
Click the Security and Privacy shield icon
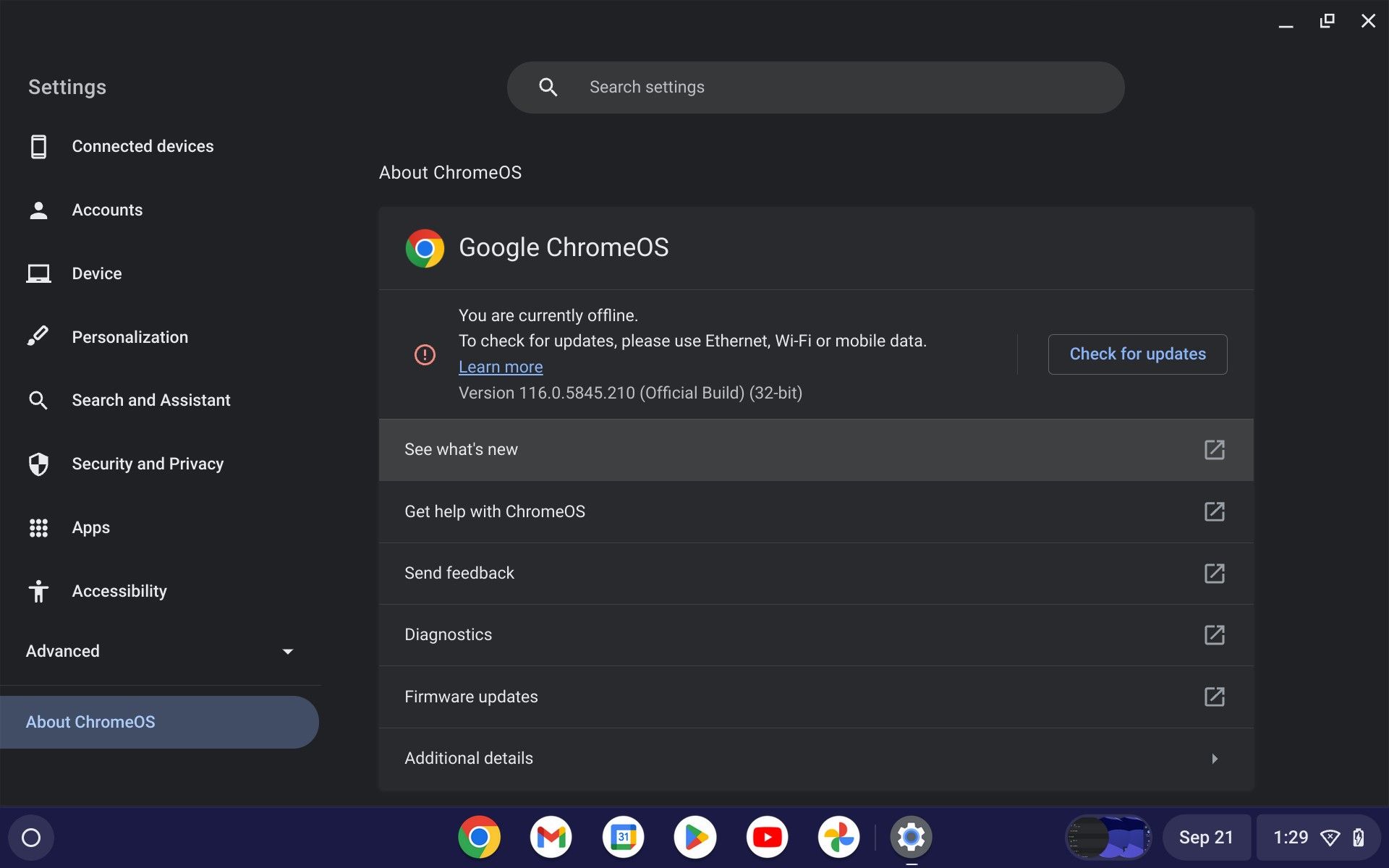[38, 464]
